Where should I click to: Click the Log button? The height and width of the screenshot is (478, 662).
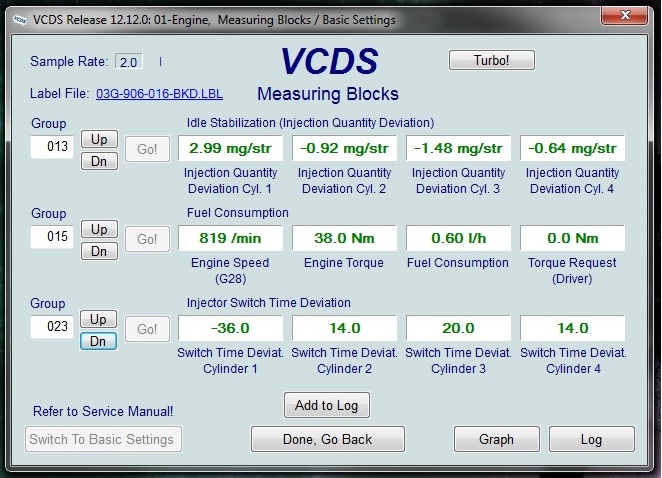(591, 439)
